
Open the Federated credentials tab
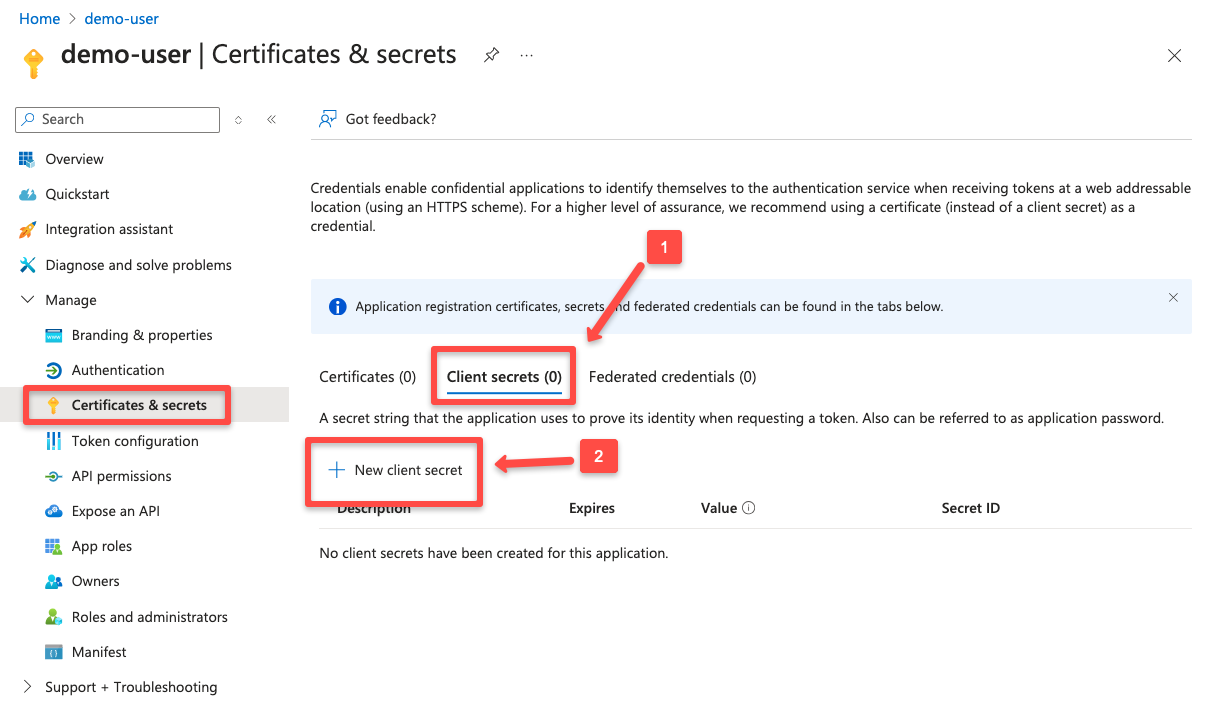tap(671, 377)
